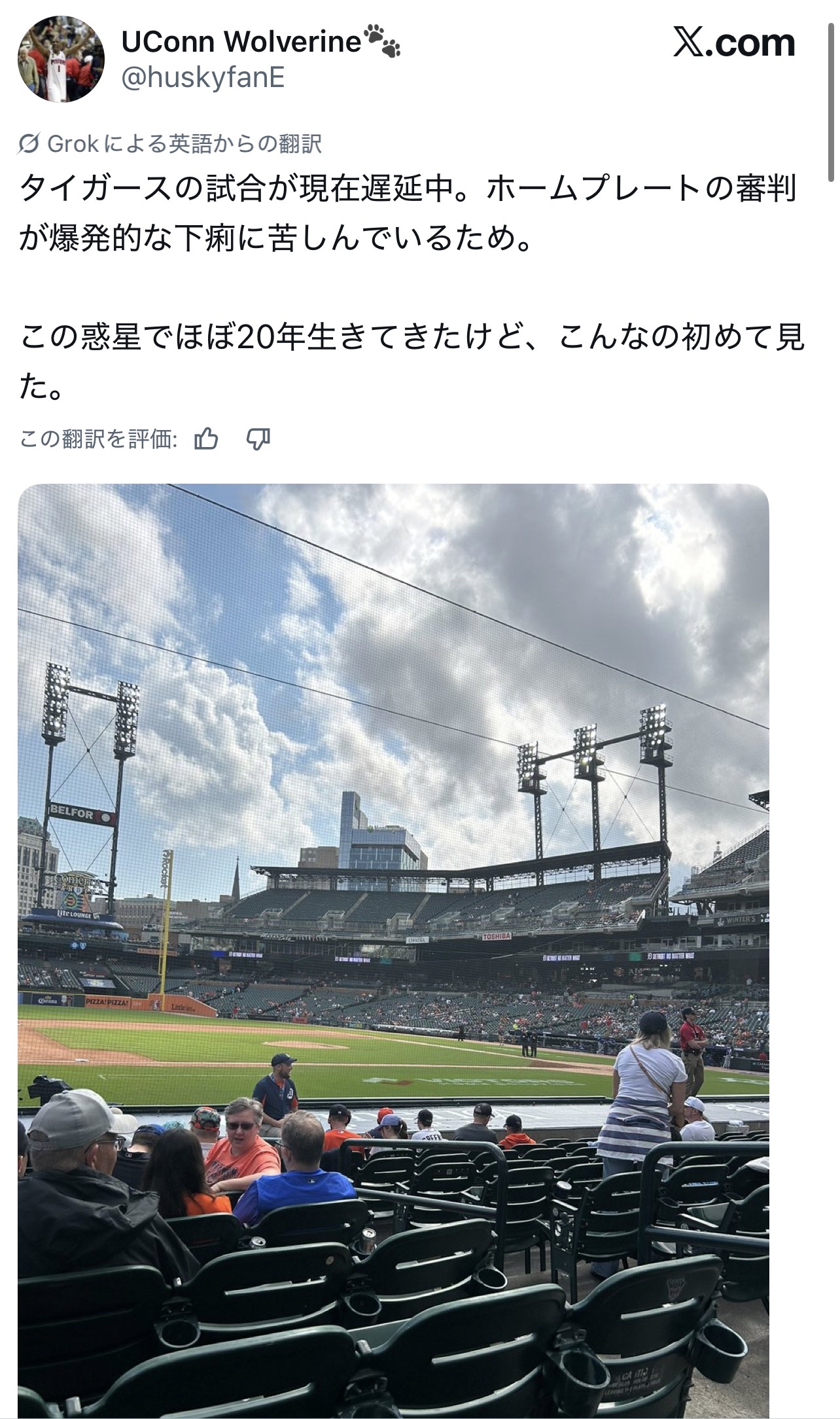Click the paw prints emoji beside the name
The width and height of the screenshot is (840, 1419).
pyautogui.click(x=382, y=41)
